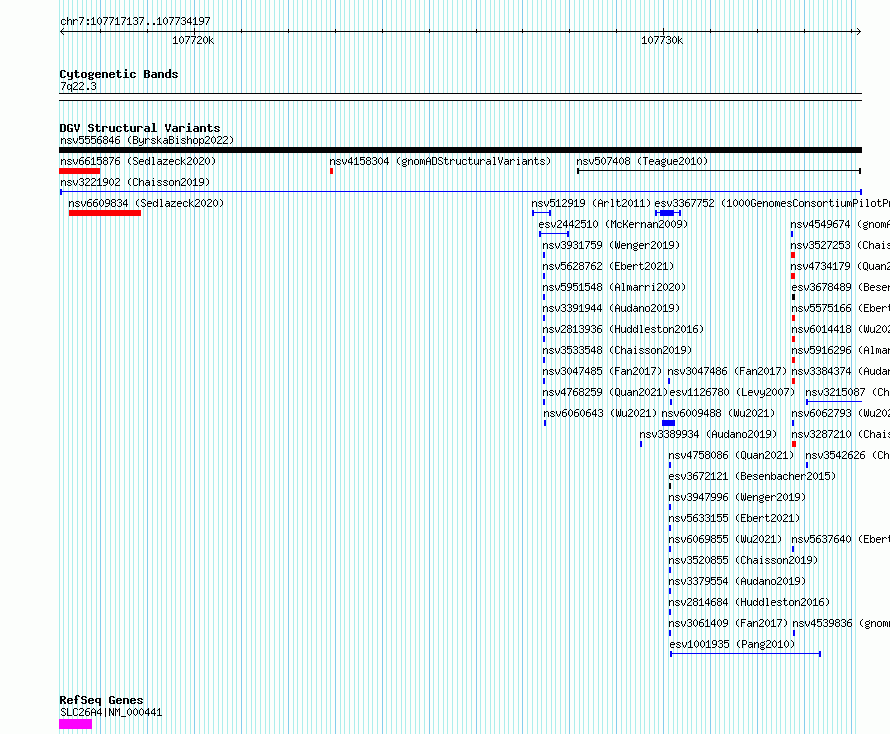Select nsv3061409 (Fan2017) label
890x734 pixels.
(x=728, y=623)
